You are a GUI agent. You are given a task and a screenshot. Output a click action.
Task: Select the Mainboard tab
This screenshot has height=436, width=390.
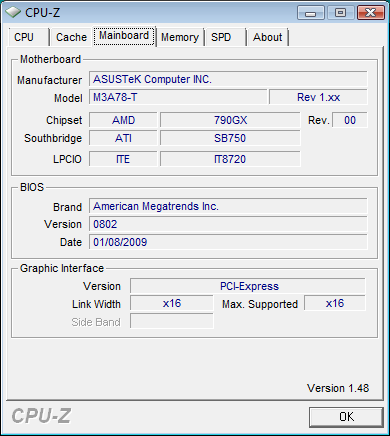124,36
